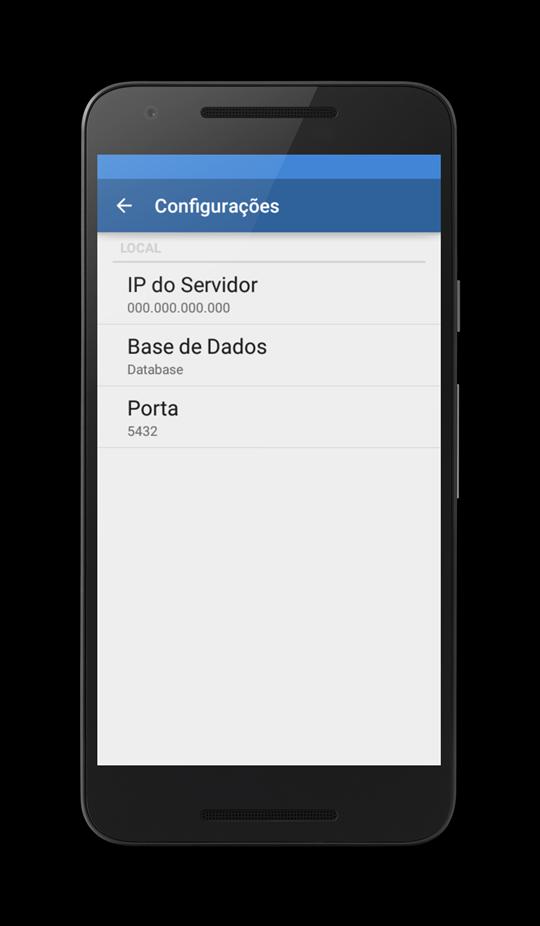540x926 pixels.
Task: Edit the 000.000.000.000 address value
Action: click(178, 308)
